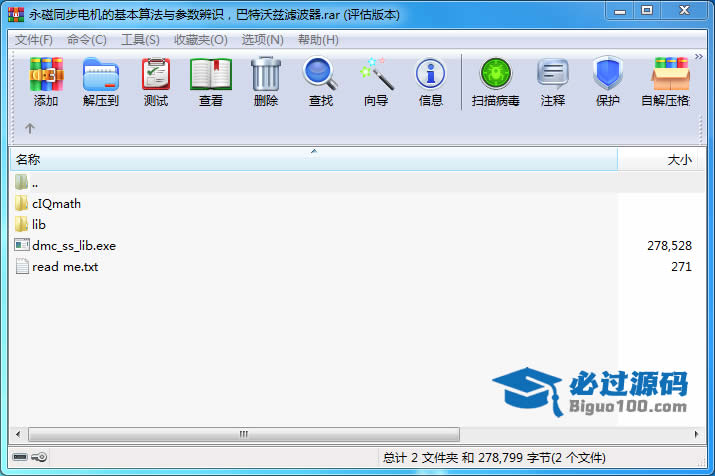This screenshot has width=715, height=476.
Task: Select the lib folder
Action: (39, 225)
